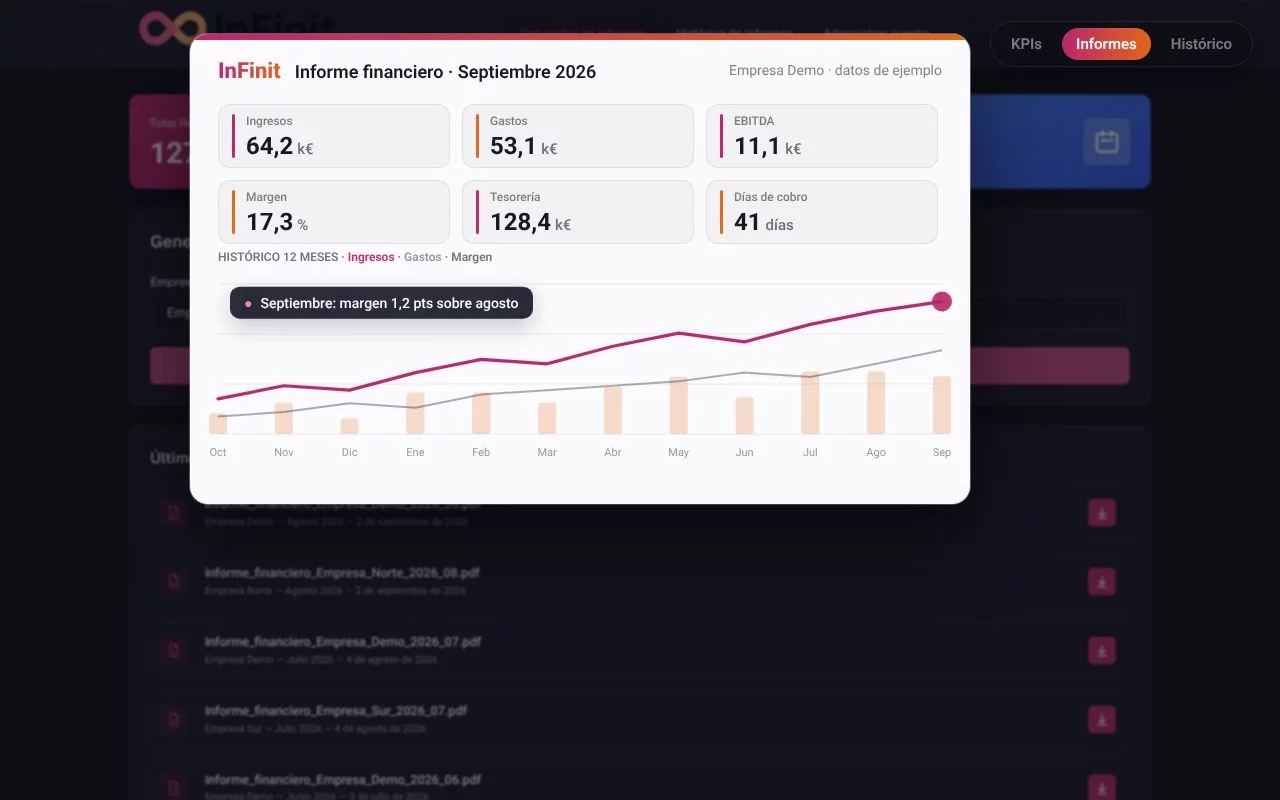Click the PDF file icon of Empresa_Norte_2026_08
Viewport: 1280px width, 800px height.
pyautogui.click(x=174, y=582)
